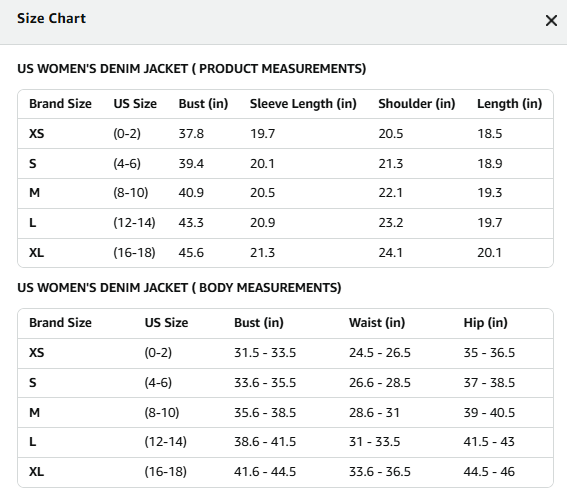
Task: Click XL hip range 44.5 - 46
Action: click(x=489, y=472)
